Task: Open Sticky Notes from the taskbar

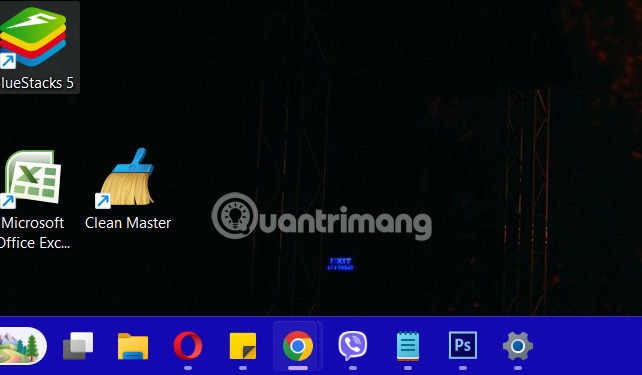Action: (243, 346)
